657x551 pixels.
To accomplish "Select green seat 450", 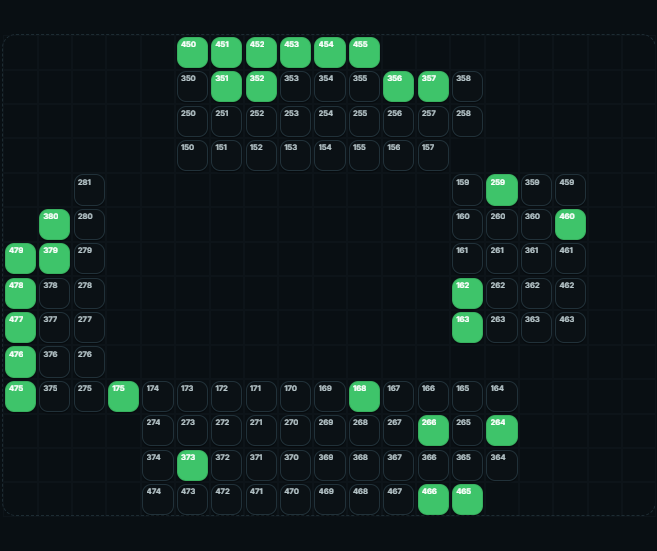I will pyautogui.click(x=192, y=52).
